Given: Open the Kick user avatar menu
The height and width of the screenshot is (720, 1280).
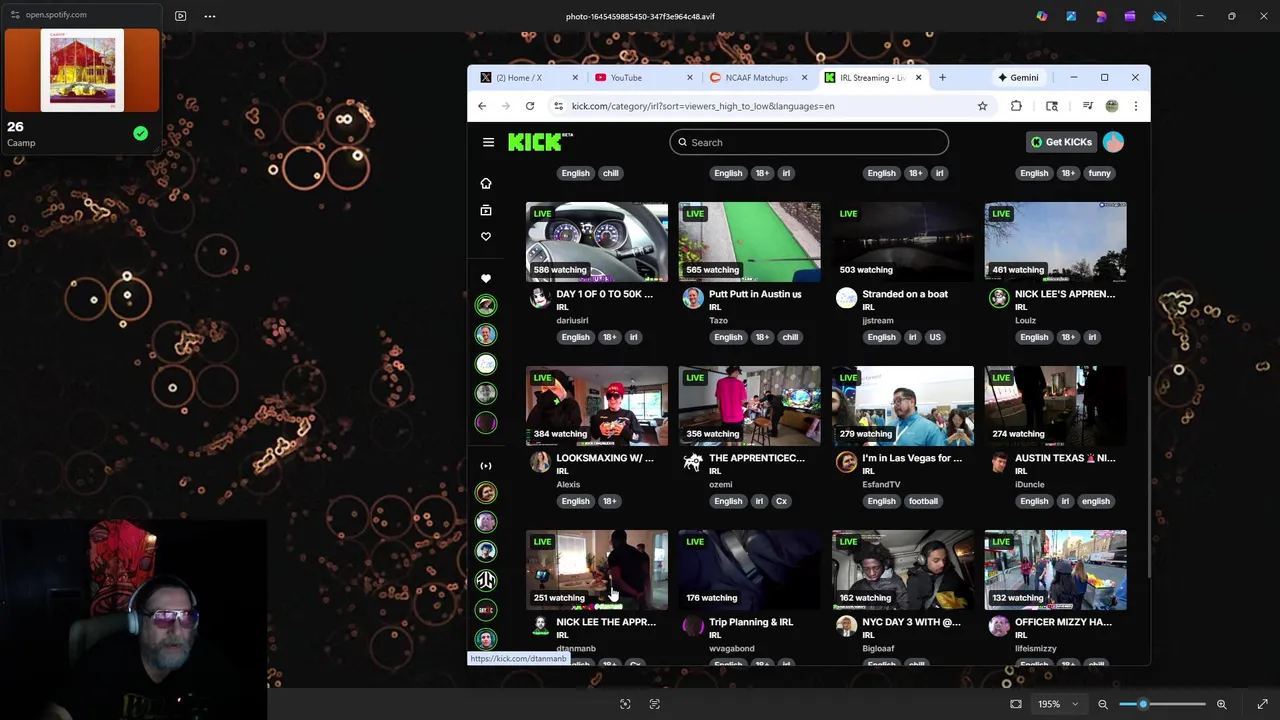Looking at the screenshot, I should (1113, 142).
